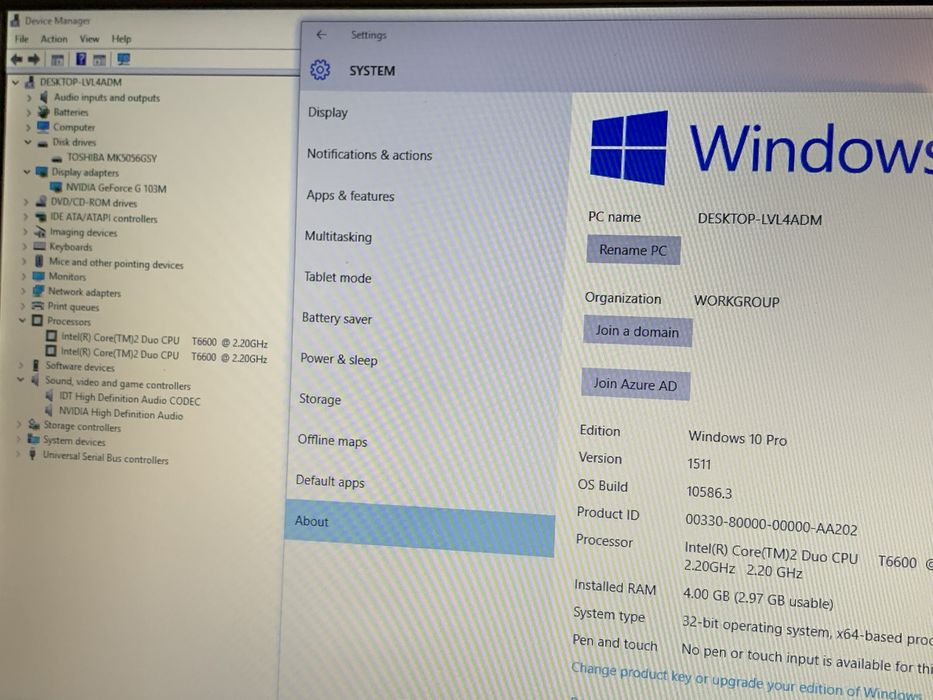The image size is (933, 700).
Task: Click the Forward arrow in Device Manager toolbar
Action: click(x=34, y=59)
